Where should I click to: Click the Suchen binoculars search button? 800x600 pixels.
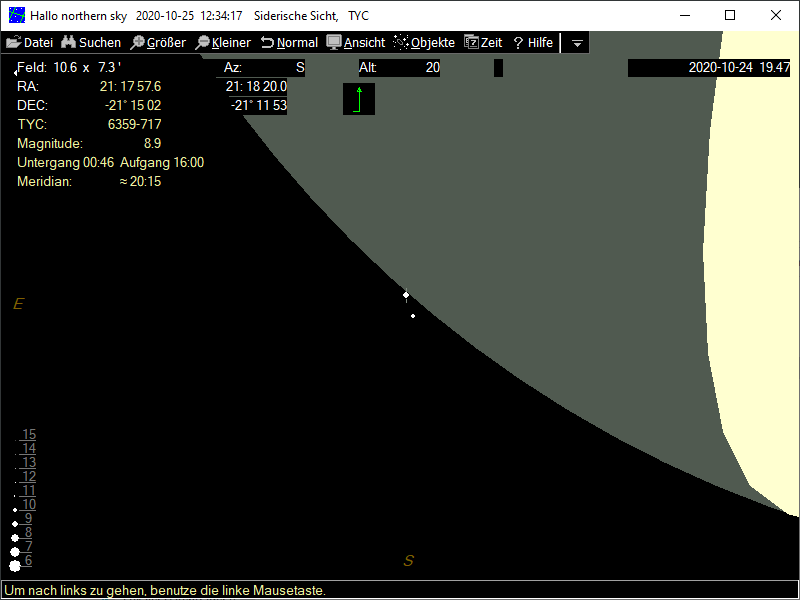coord(91,43)
